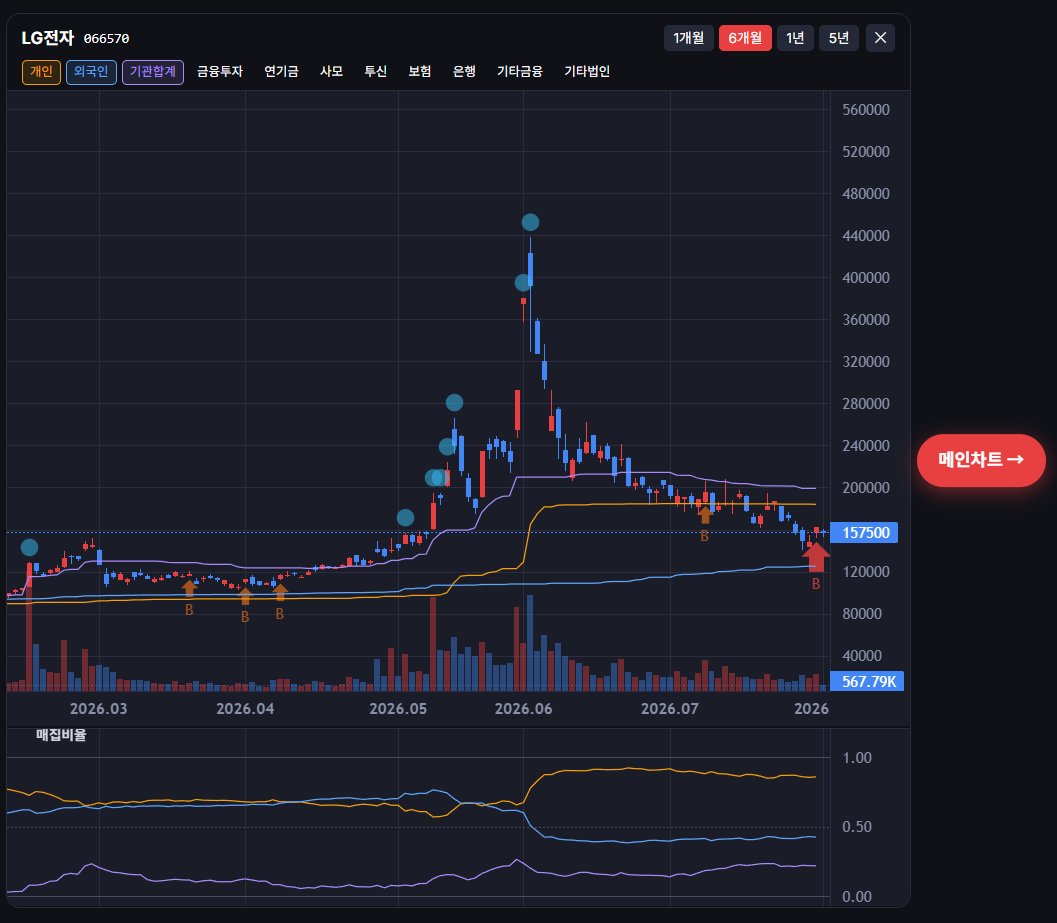Click the blue circle marker at chart peak
Screen dimensions: 1057x923
pos(531,222)
